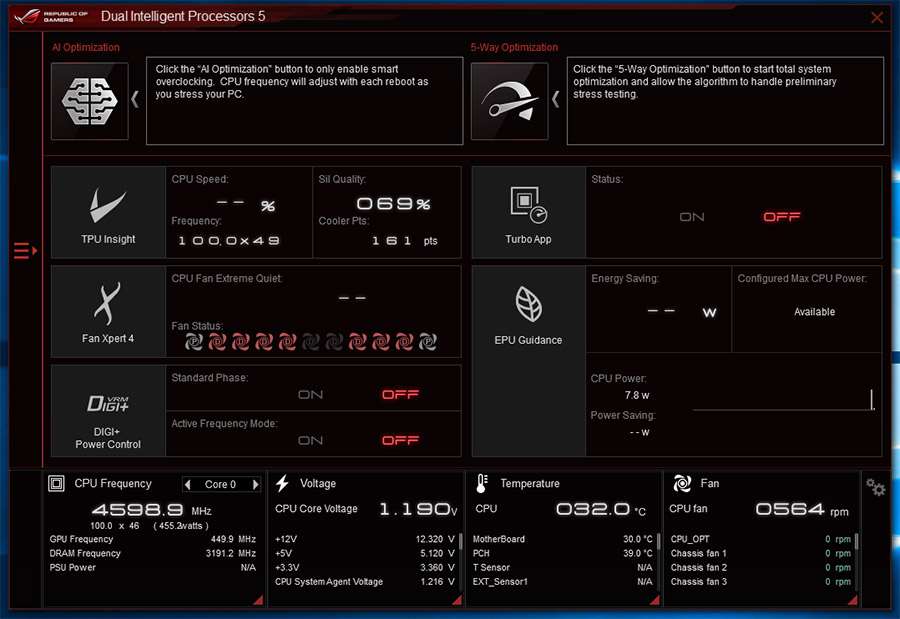Viewport: 900px width, 619px height.
Task: Click the ROG logo in title bar
Action: [x=28, y=16]
